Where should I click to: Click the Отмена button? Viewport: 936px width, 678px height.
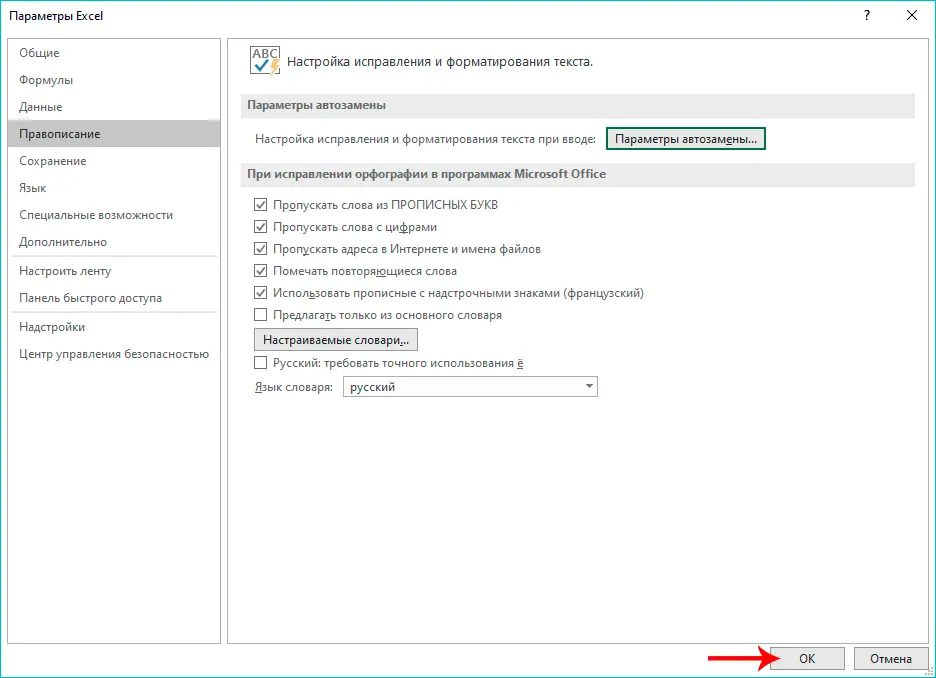(x=891, y=658)
